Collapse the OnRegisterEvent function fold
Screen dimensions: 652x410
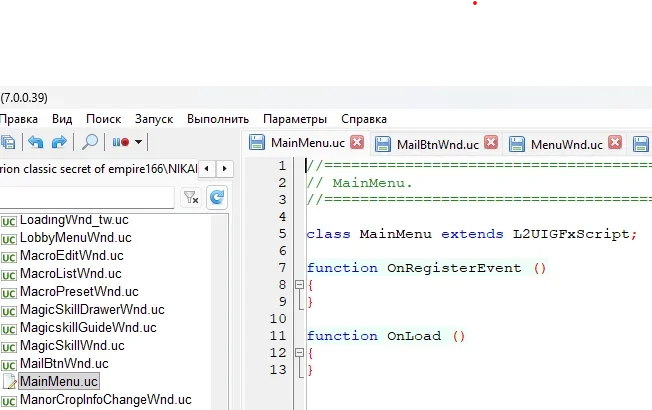[297, 285]
